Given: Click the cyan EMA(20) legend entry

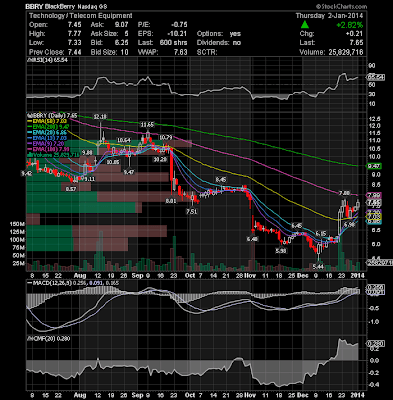Looking at the screenshot, I should pos(46,132).
